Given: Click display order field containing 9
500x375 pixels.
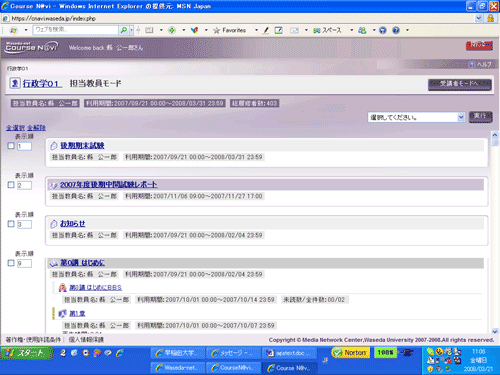Looking at the screenshot, I should click(x=24, y=263).
